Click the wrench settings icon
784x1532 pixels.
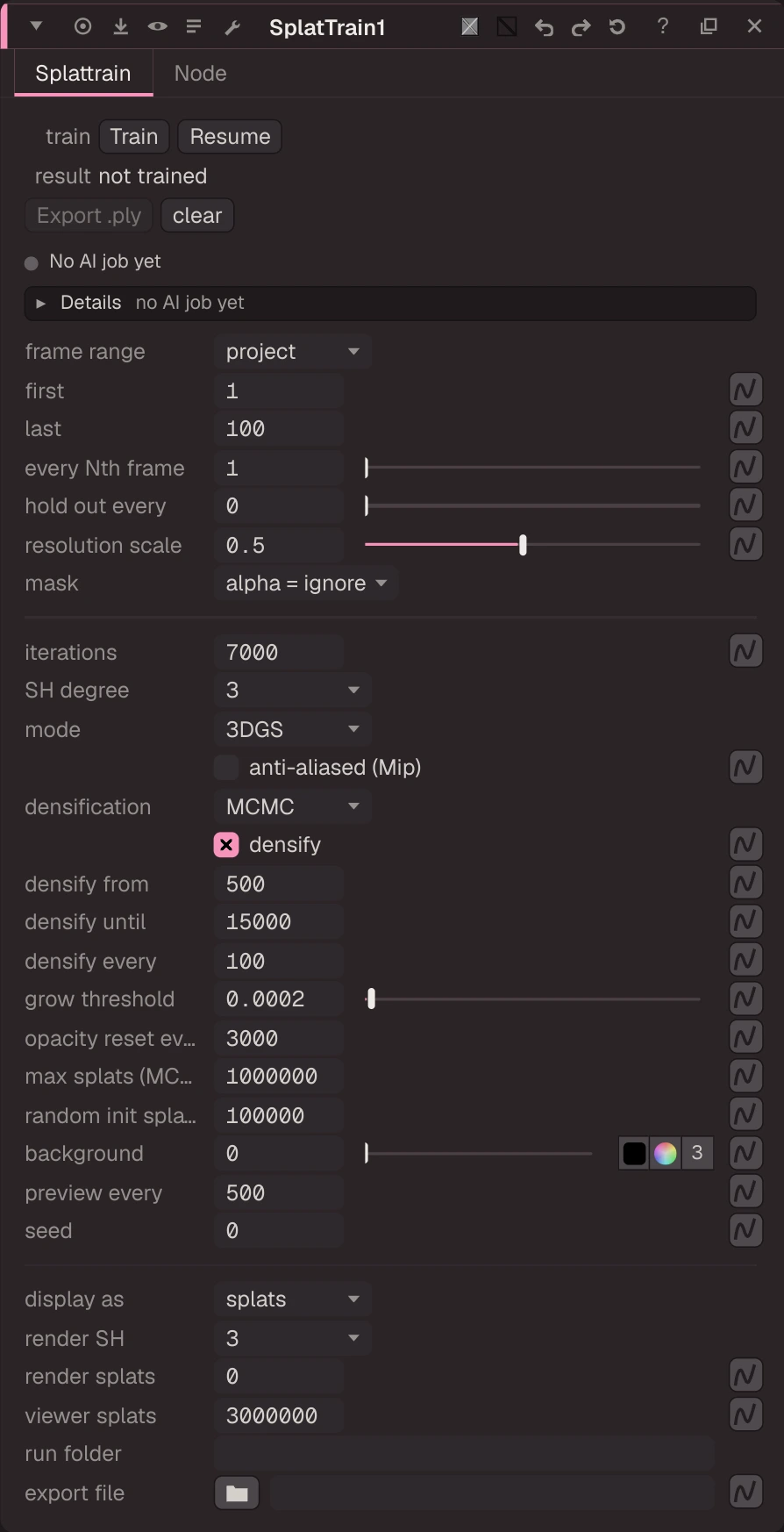[232, 27]
